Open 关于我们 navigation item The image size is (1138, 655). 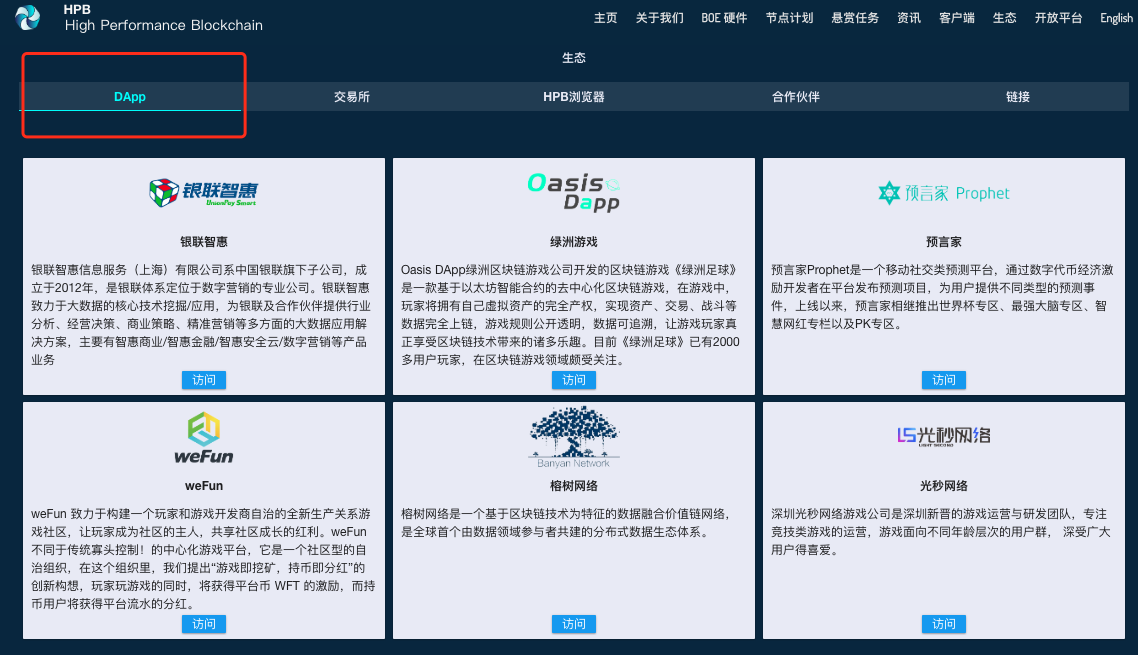point(660,18)
